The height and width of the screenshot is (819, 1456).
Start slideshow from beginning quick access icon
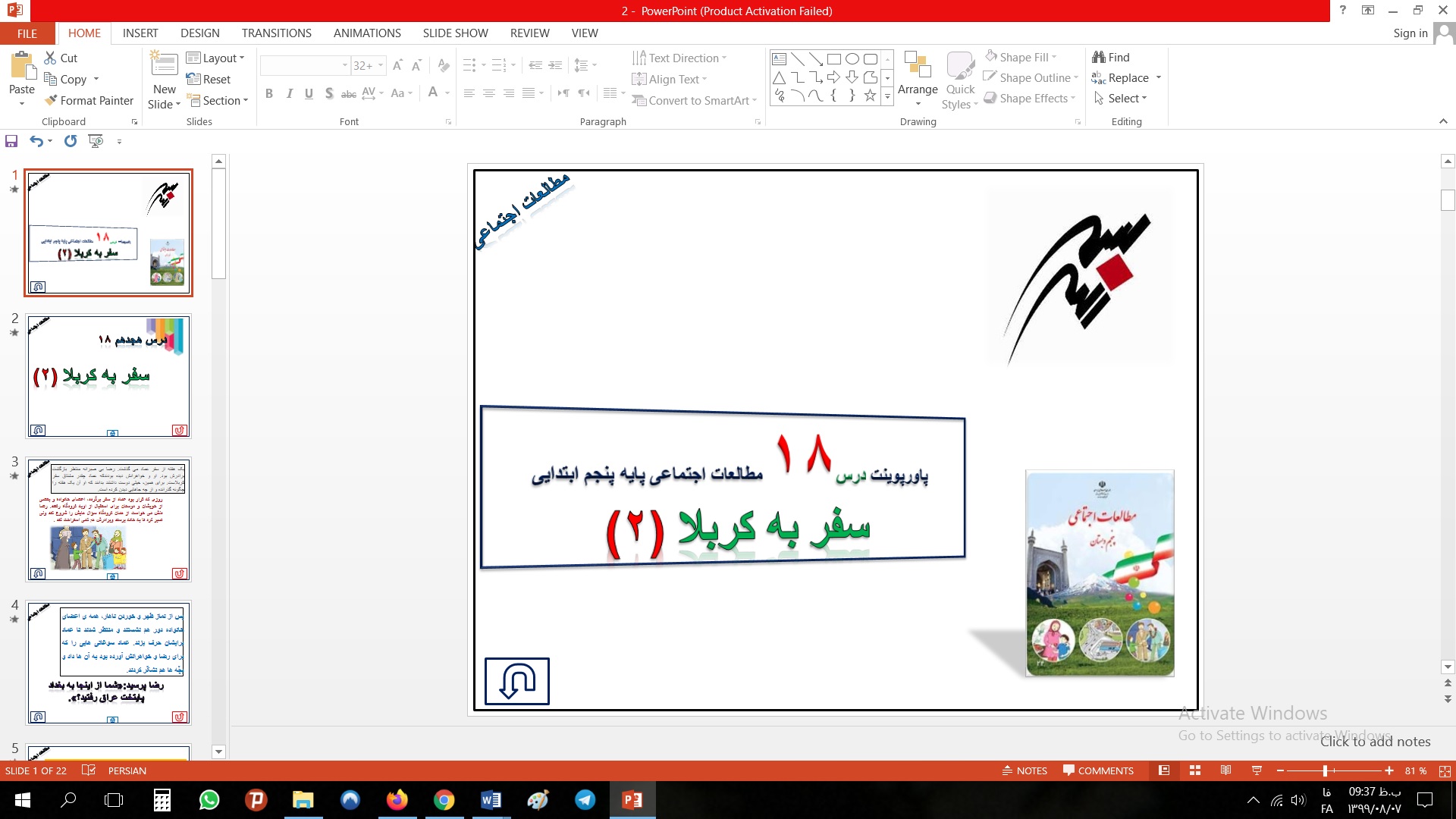(x=96, y=141)
